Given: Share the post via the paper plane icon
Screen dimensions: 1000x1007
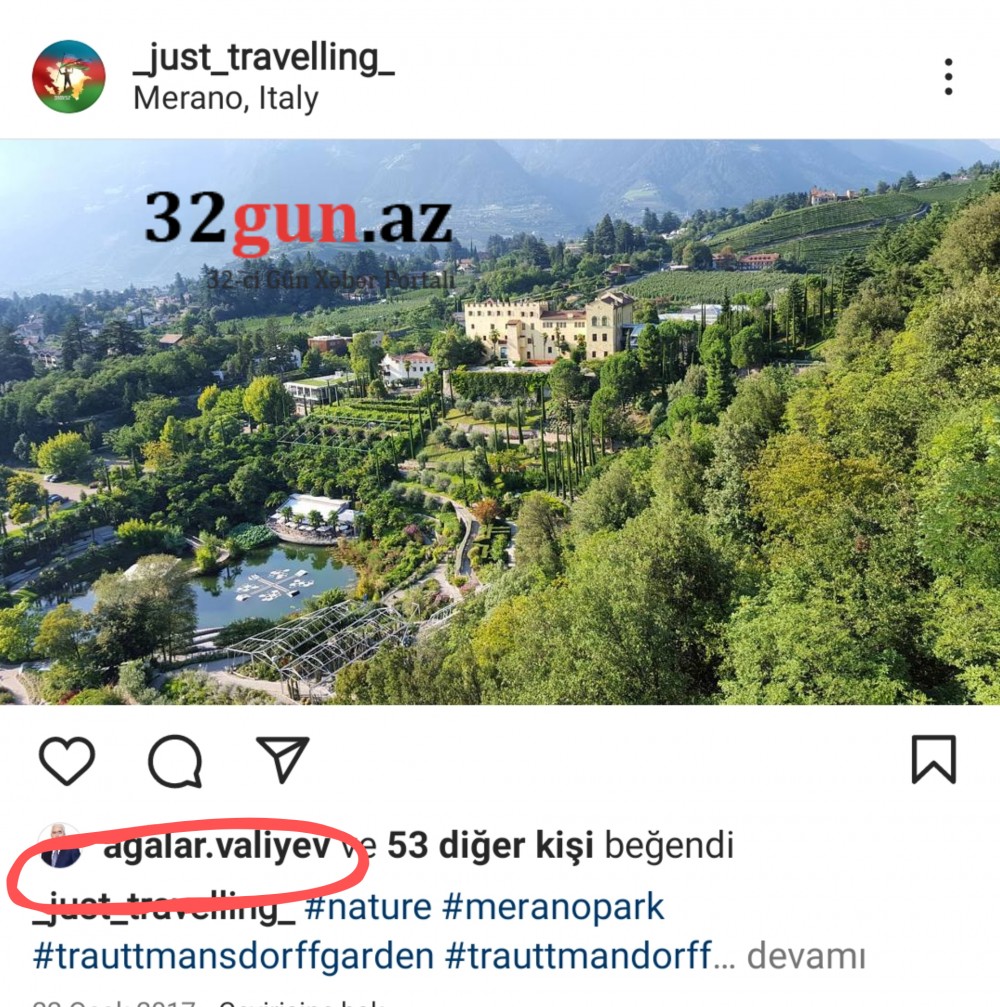Looking at the screenshot, I should (x=283, y=759).
